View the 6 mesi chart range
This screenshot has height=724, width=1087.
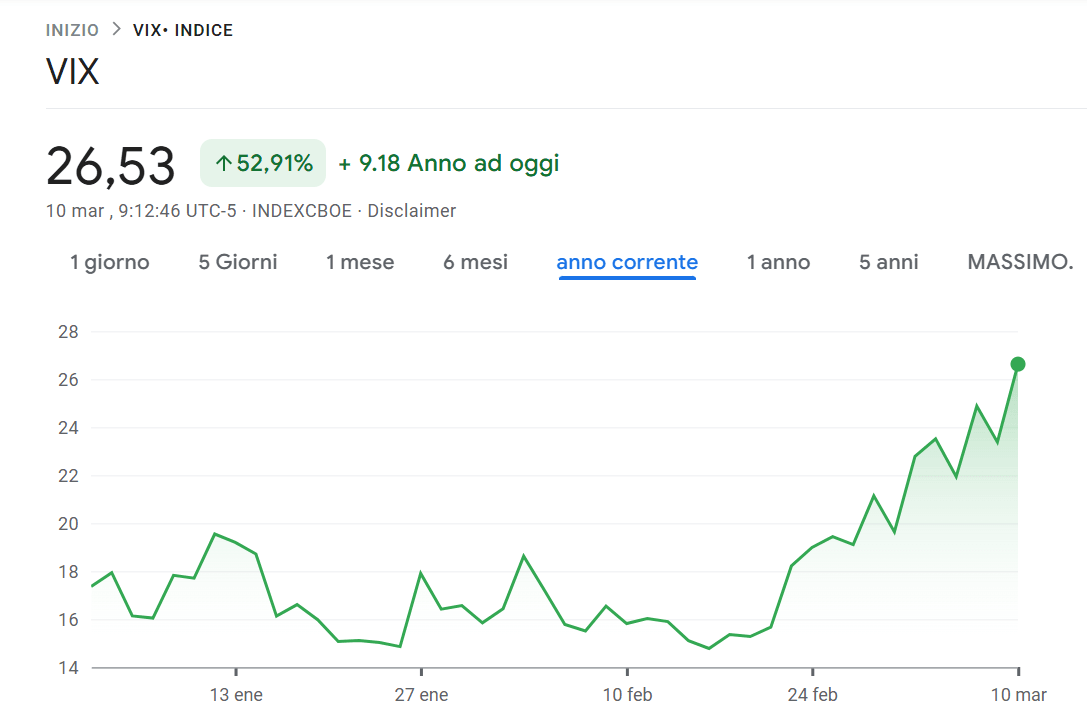(x=475, y=262)
